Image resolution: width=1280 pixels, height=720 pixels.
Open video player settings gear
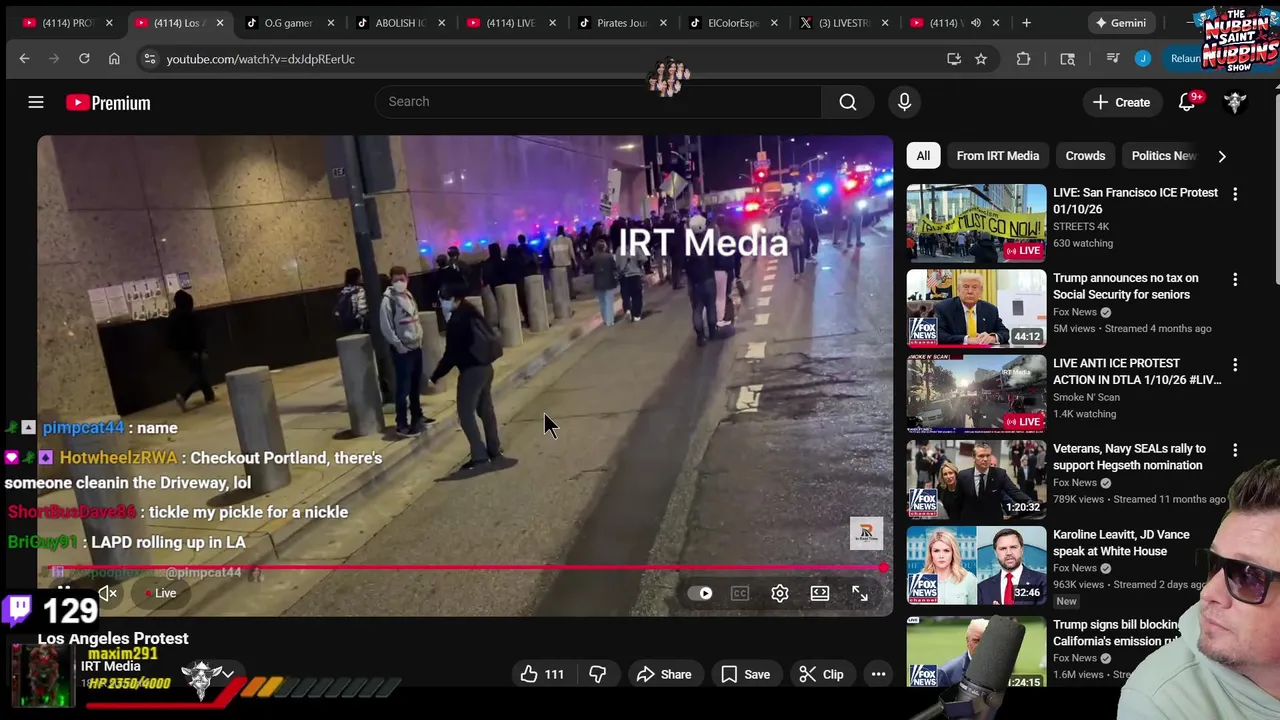tap(780, 593)
